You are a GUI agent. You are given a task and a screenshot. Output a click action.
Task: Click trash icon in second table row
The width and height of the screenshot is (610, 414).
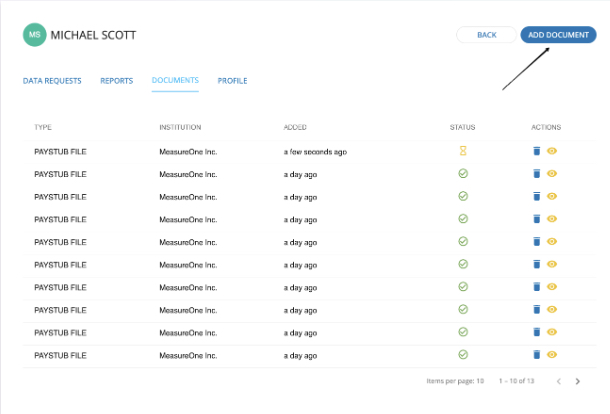coord(536,174)
